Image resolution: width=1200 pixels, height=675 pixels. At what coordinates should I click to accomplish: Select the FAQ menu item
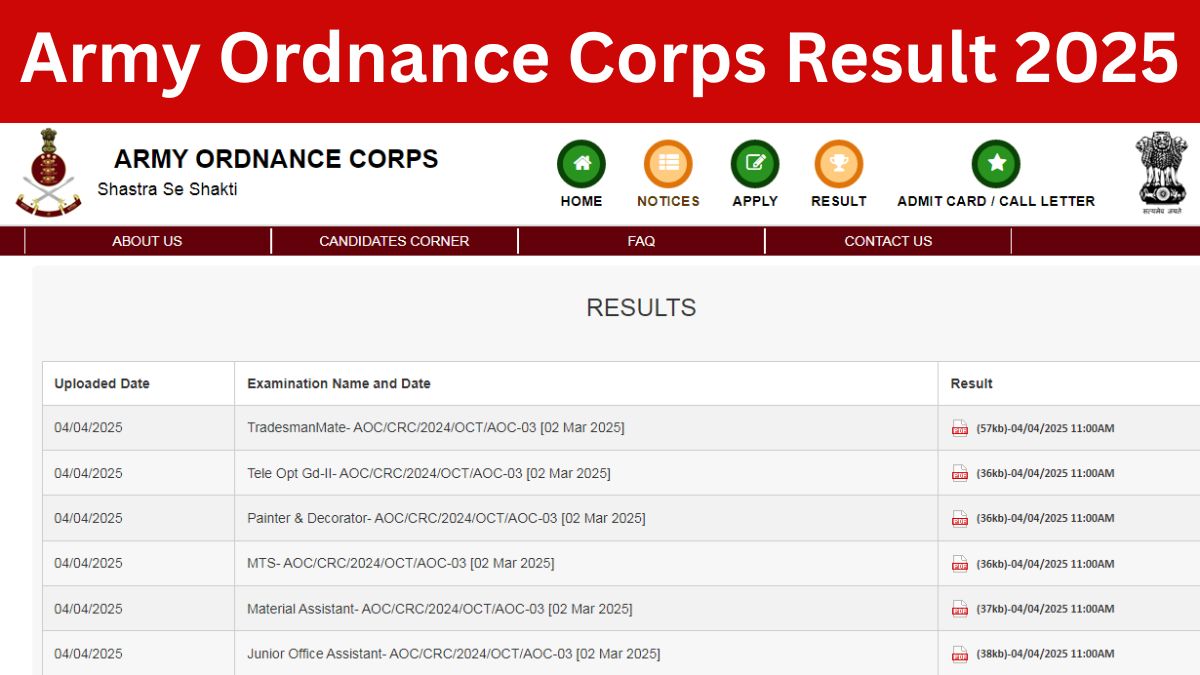(641, 241)
